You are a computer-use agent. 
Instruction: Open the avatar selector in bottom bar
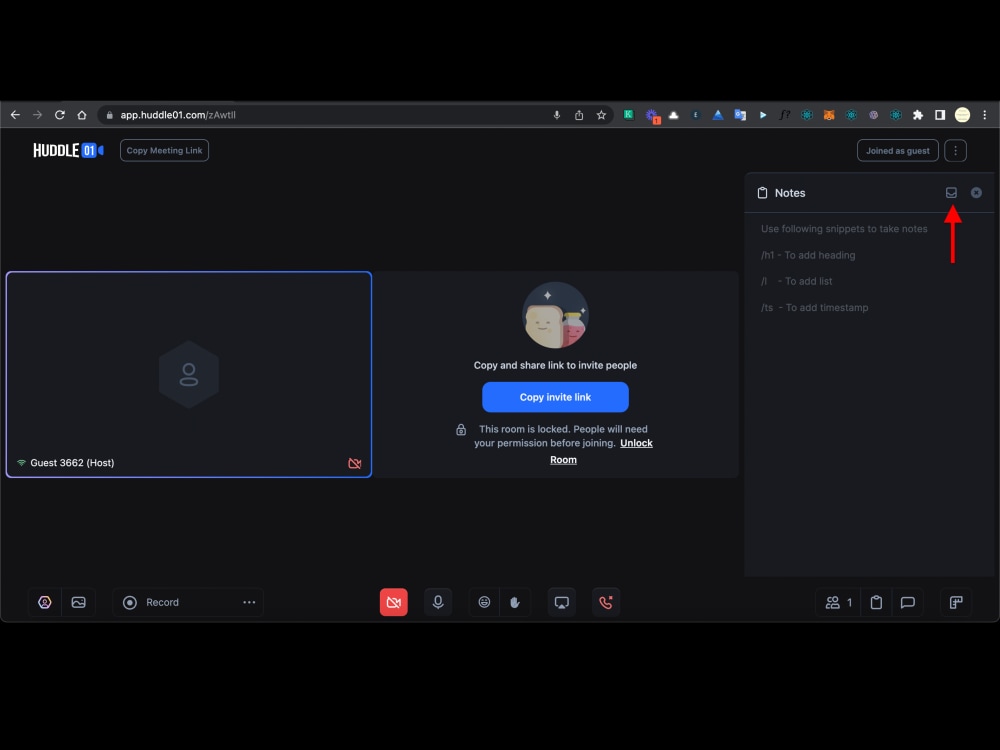45,602
